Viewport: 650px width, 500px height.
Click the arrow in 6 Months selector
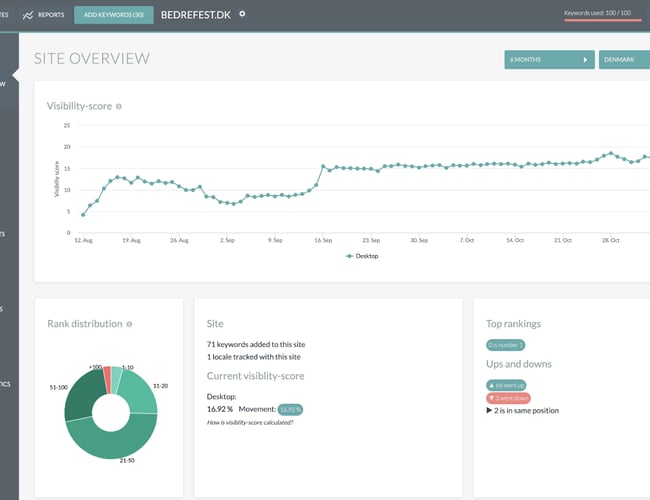(x=586, y=60)
